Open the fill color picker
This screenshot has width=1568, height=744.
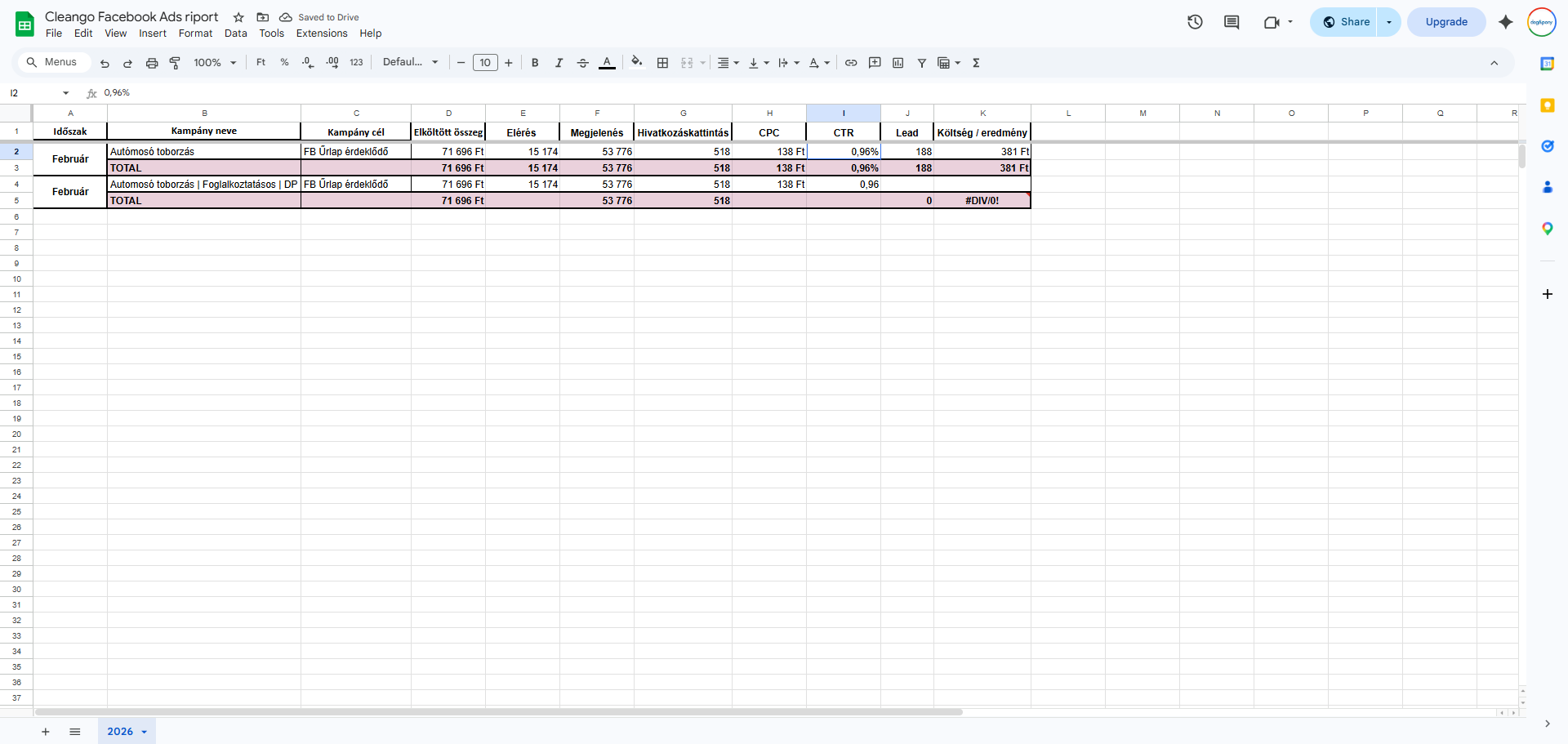point(637,62)
